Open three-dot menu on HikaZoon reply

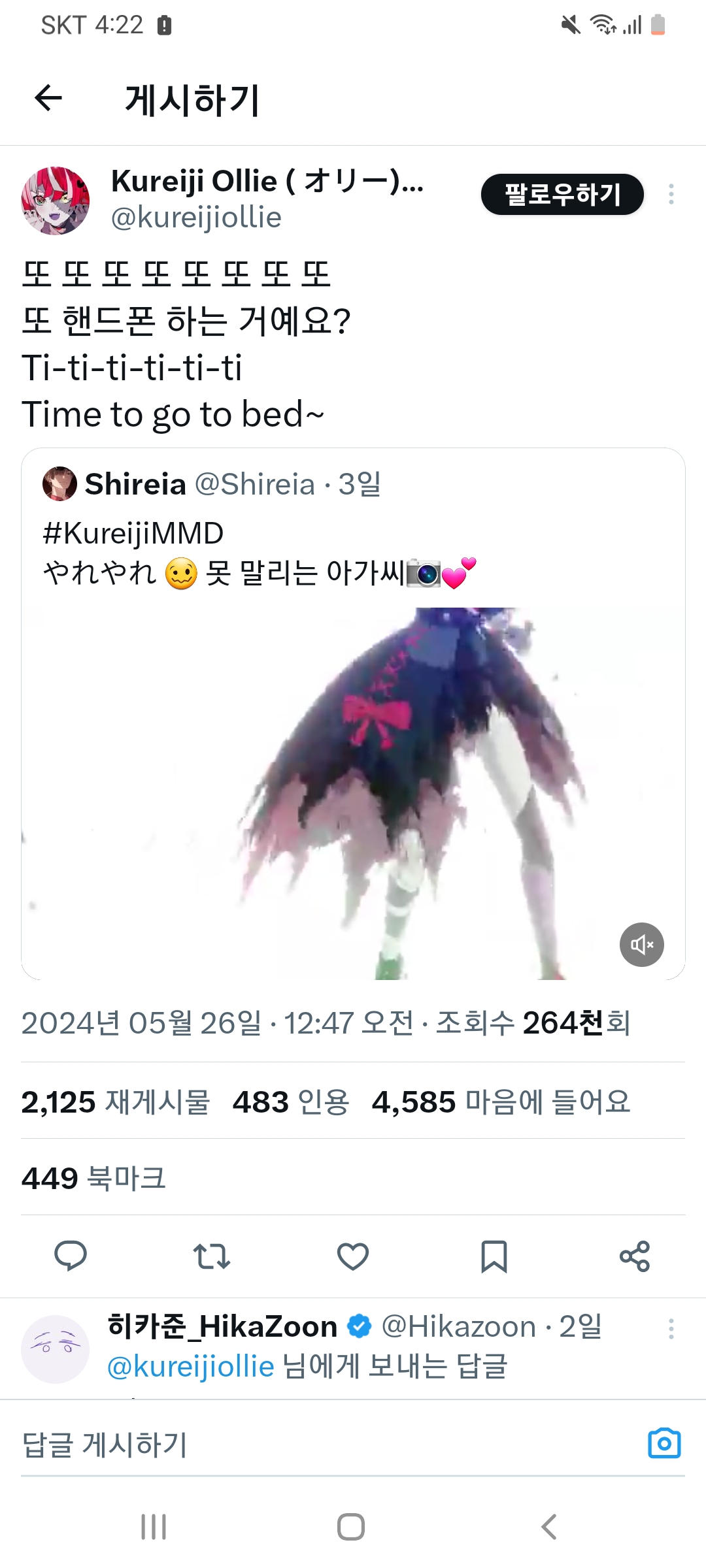pos(671,1329)
